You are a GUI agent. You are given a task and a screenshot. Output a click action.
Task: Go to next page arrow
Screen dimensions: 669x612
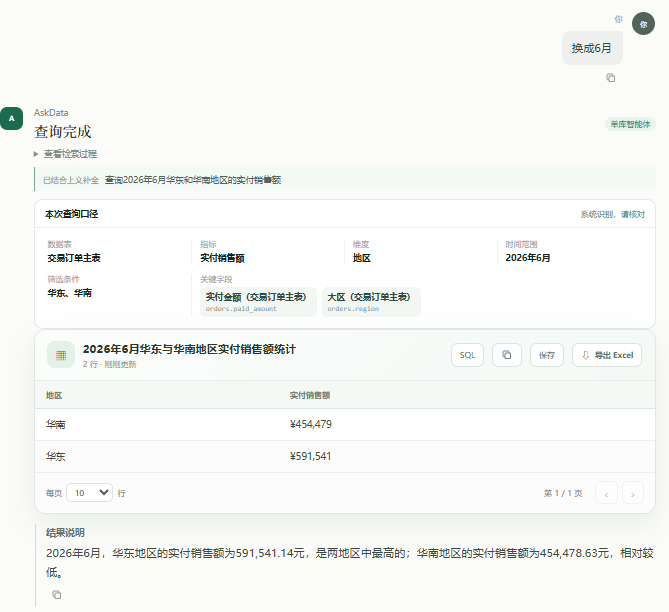tap(633, 493)
